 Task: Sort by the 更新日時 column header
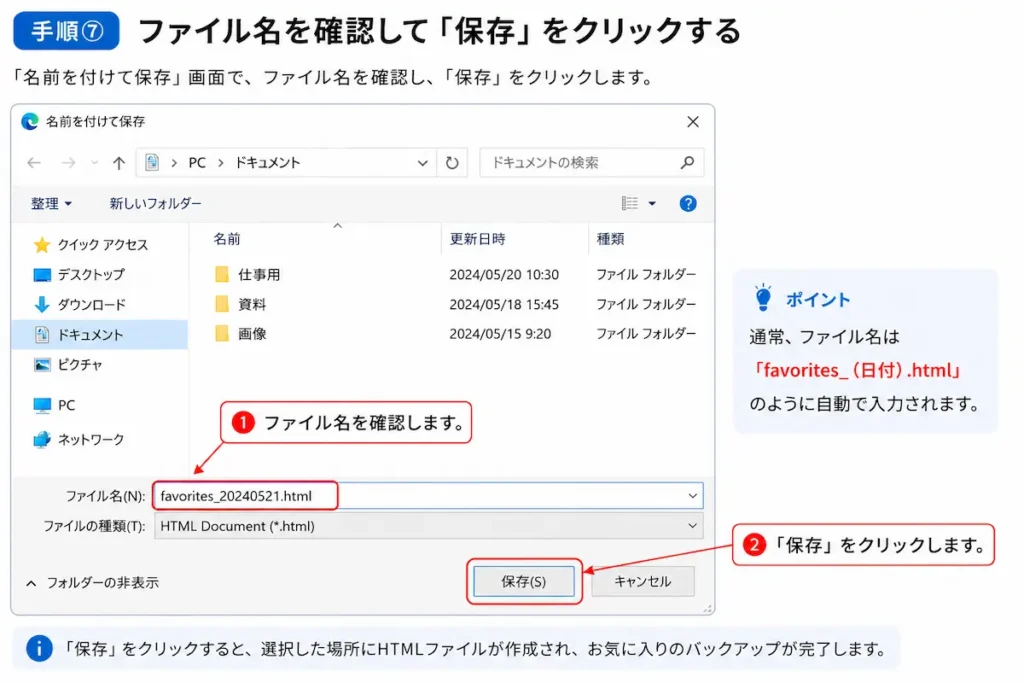tap(477, 239)
